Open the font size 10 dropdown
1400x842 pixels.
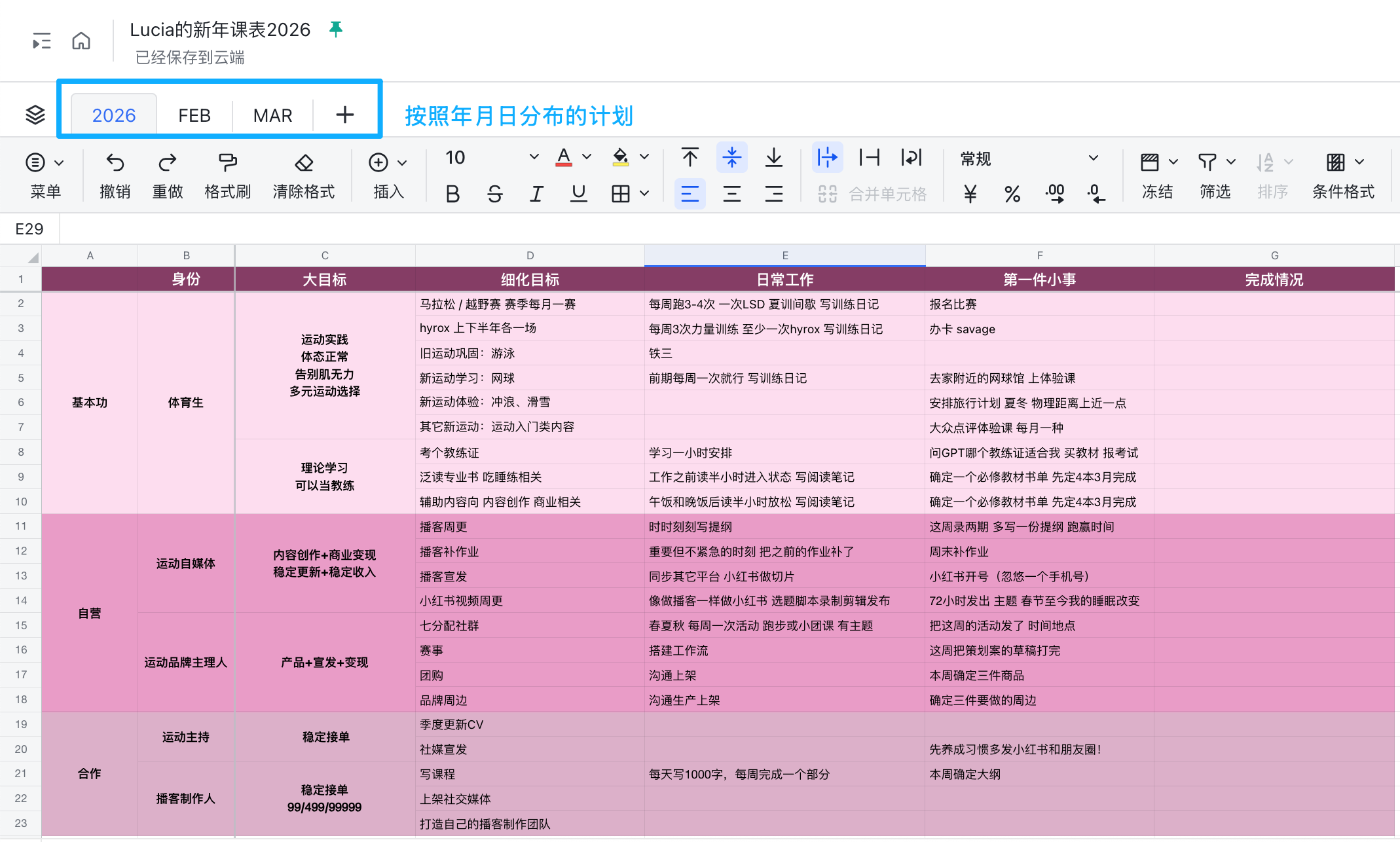[534, 157]
